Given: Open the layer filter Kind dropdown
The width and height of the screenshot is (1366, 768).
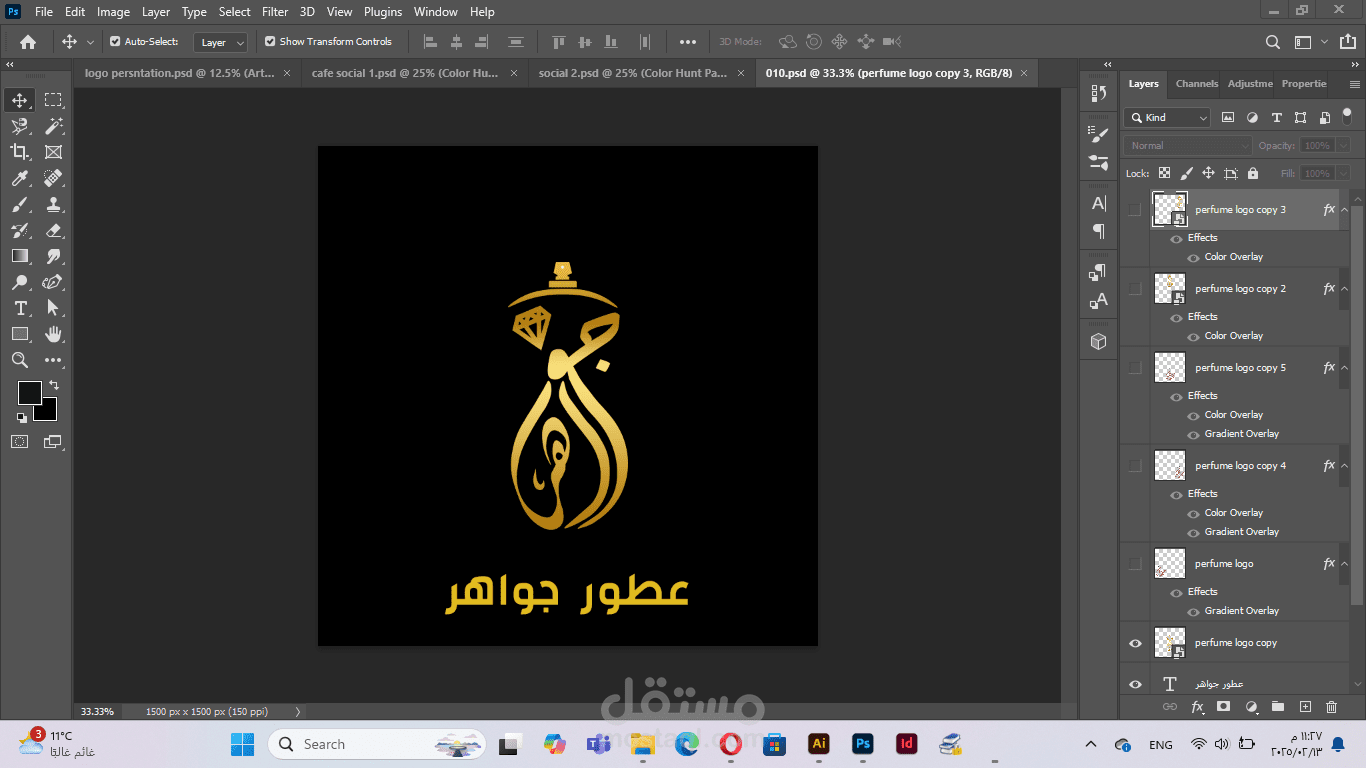Looking at the screenshot, I should coord(1167,118).
